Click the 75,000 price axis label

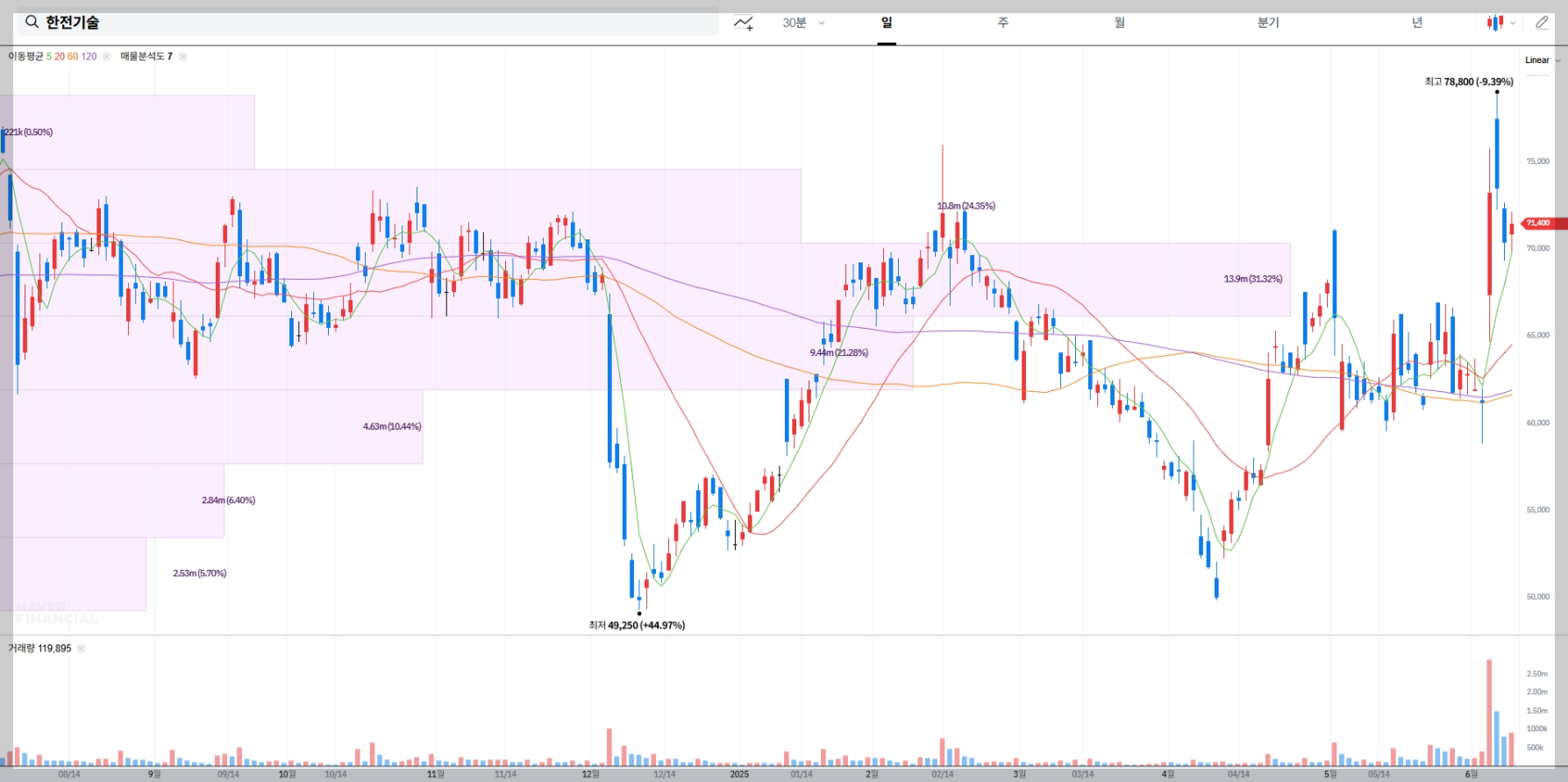(x=1537, y=161)
